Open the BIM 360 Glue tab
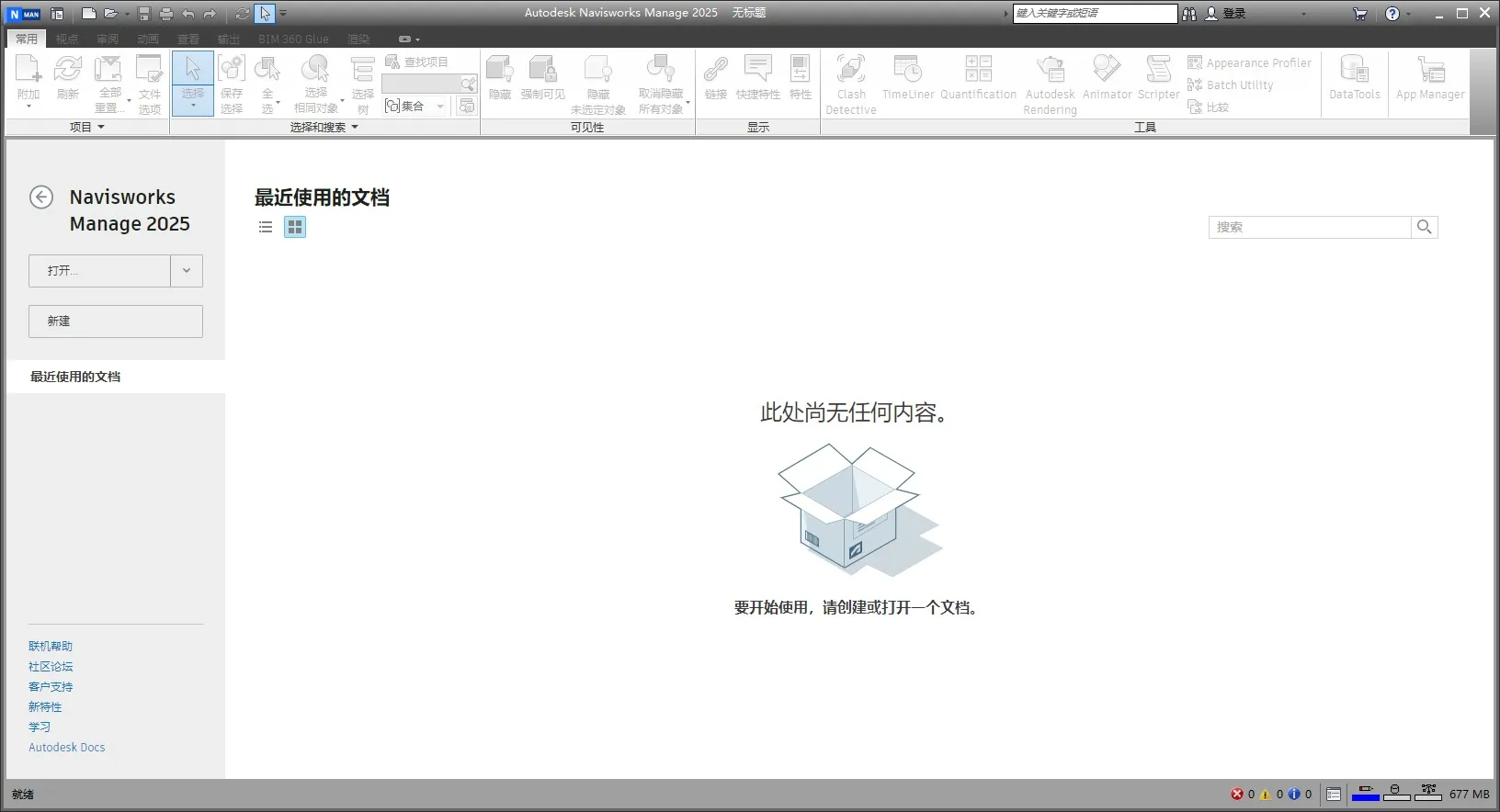 coord(293,39)
